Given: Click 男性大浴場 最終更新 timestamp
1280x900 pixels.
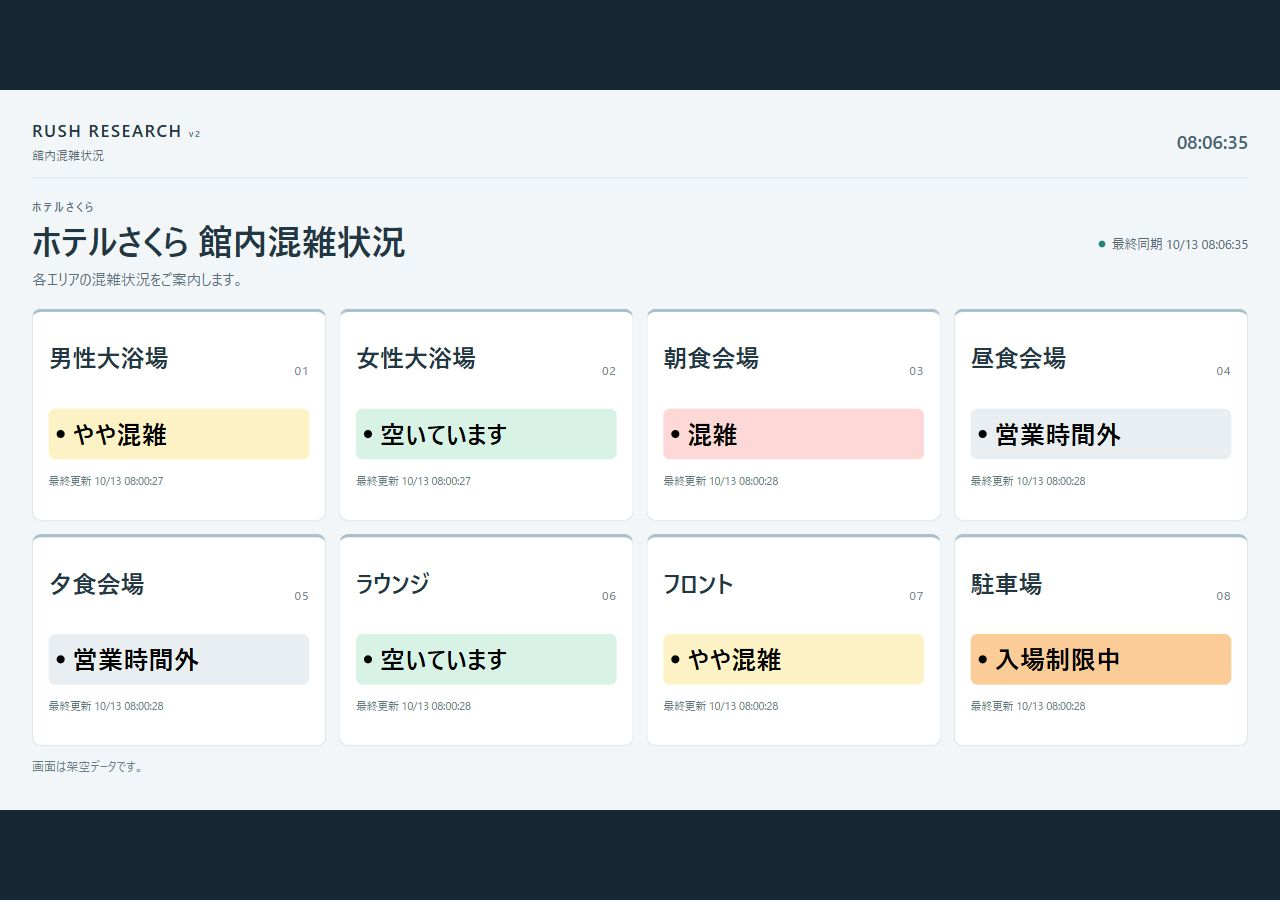Looking at the screenshot, I should point(106,481).
